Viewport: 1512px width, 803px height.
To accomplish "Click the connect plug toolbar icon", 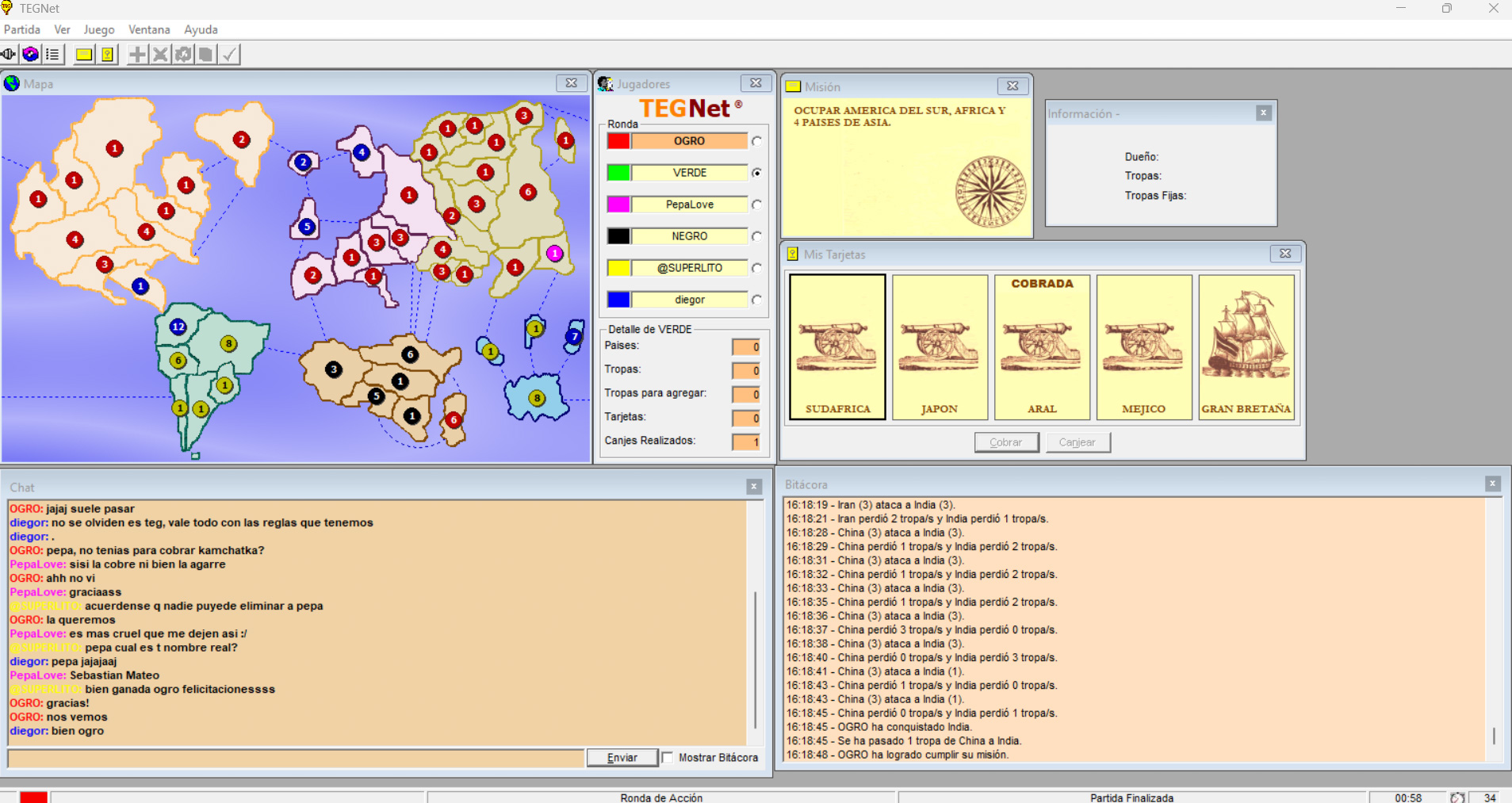I will tap(9, 54).
